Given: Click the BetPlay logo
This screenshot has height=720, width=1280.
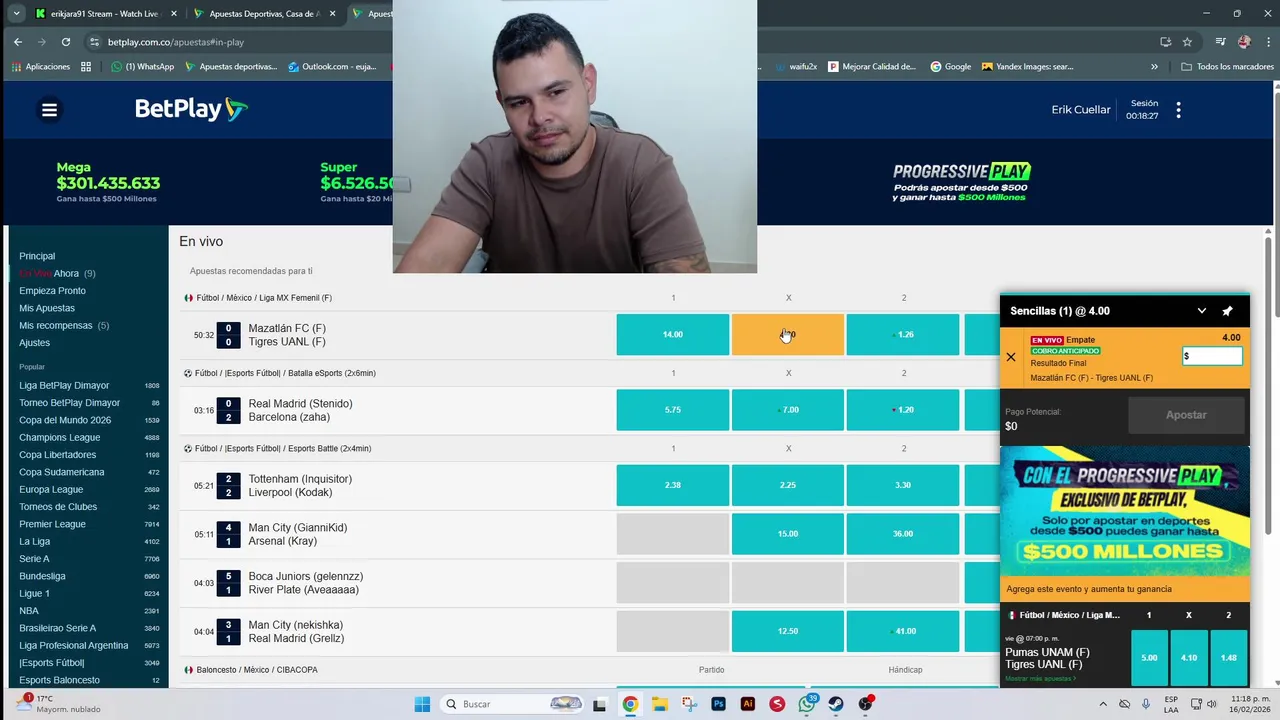Looking at the screenshot, I should click(191, 109).
